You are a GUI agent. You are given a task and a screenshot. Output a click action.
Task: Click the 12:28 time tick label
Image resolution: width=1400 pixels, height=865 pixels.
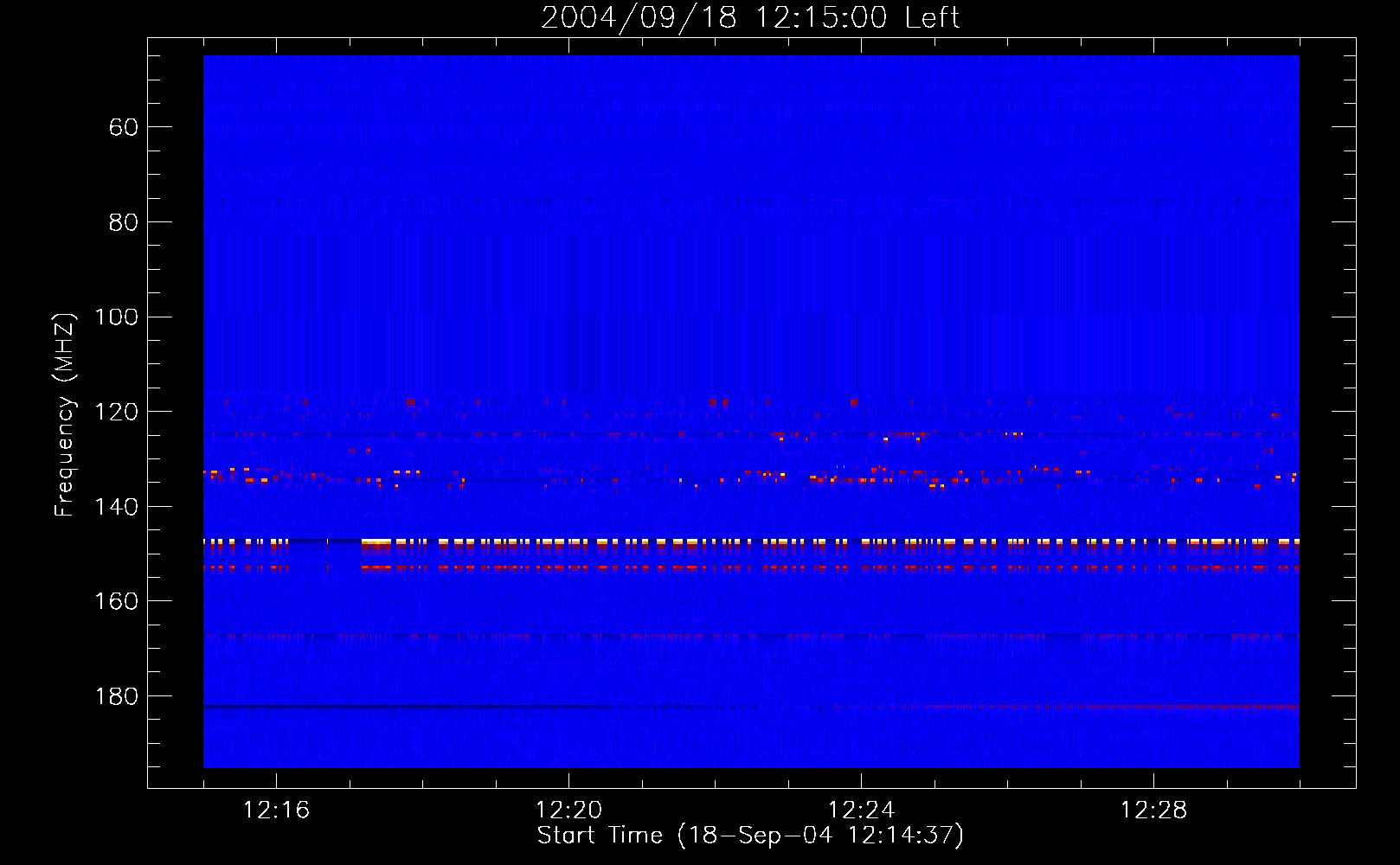click(1153, 811)
